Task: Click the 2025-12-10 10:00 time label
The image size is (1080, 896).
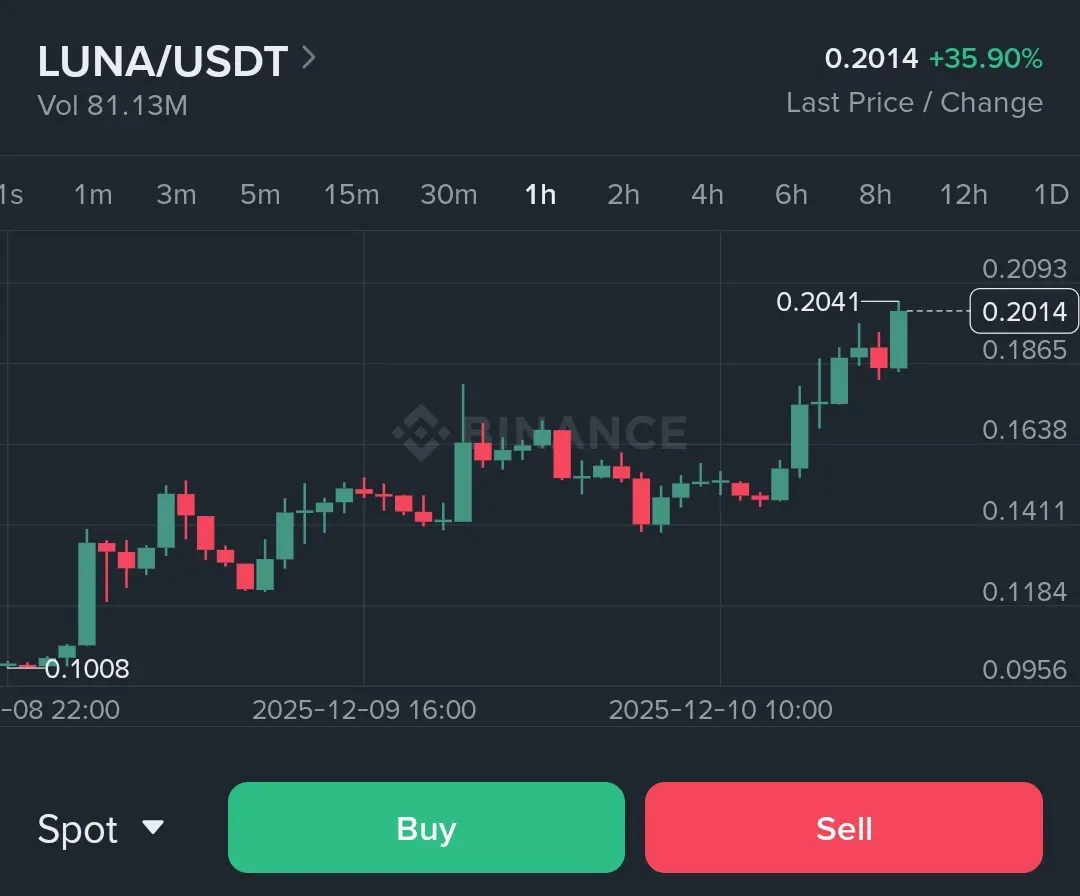Action: click(x=720, y=709)
